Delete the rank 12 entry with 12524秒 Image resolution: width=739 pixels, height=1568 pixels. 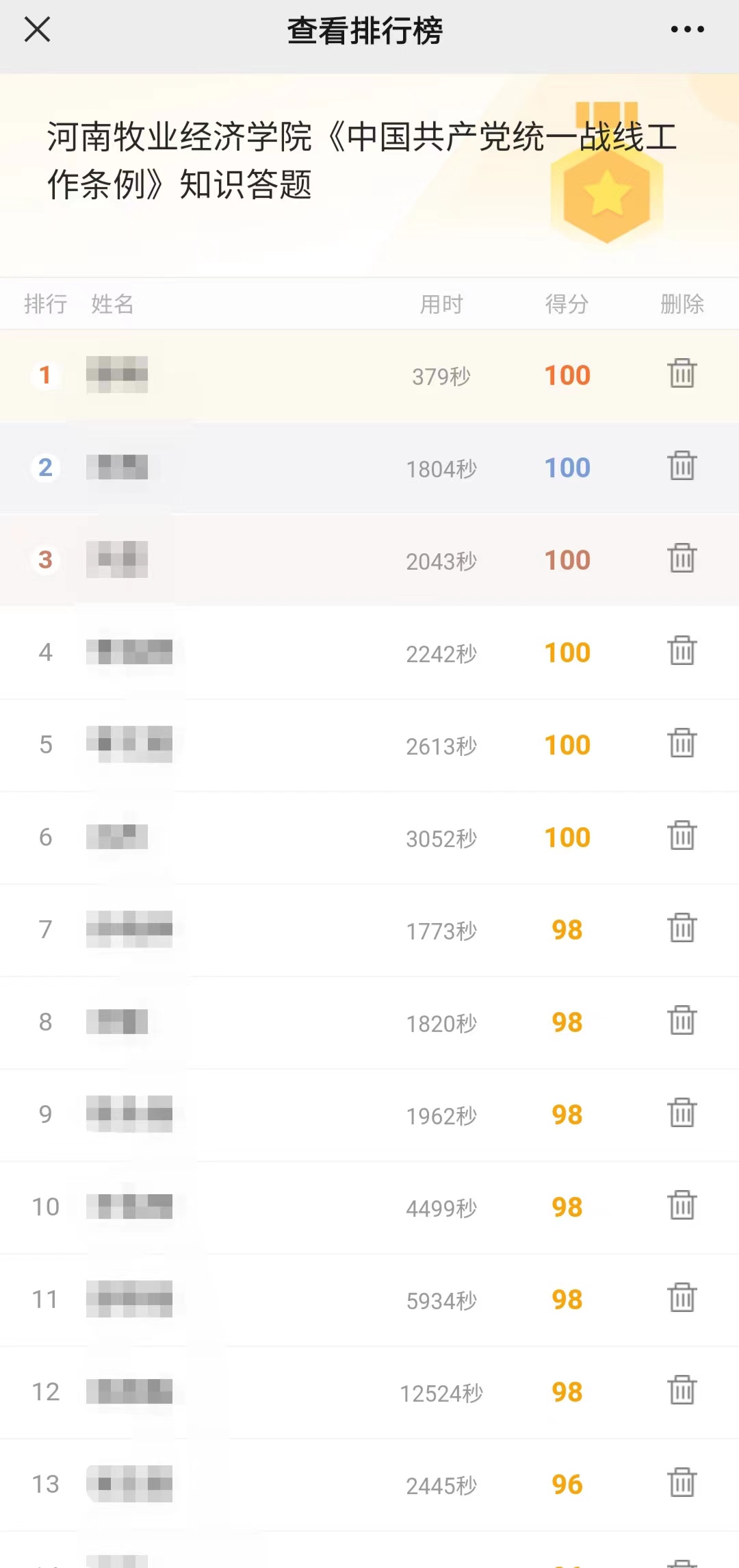tap(682, 1390)
